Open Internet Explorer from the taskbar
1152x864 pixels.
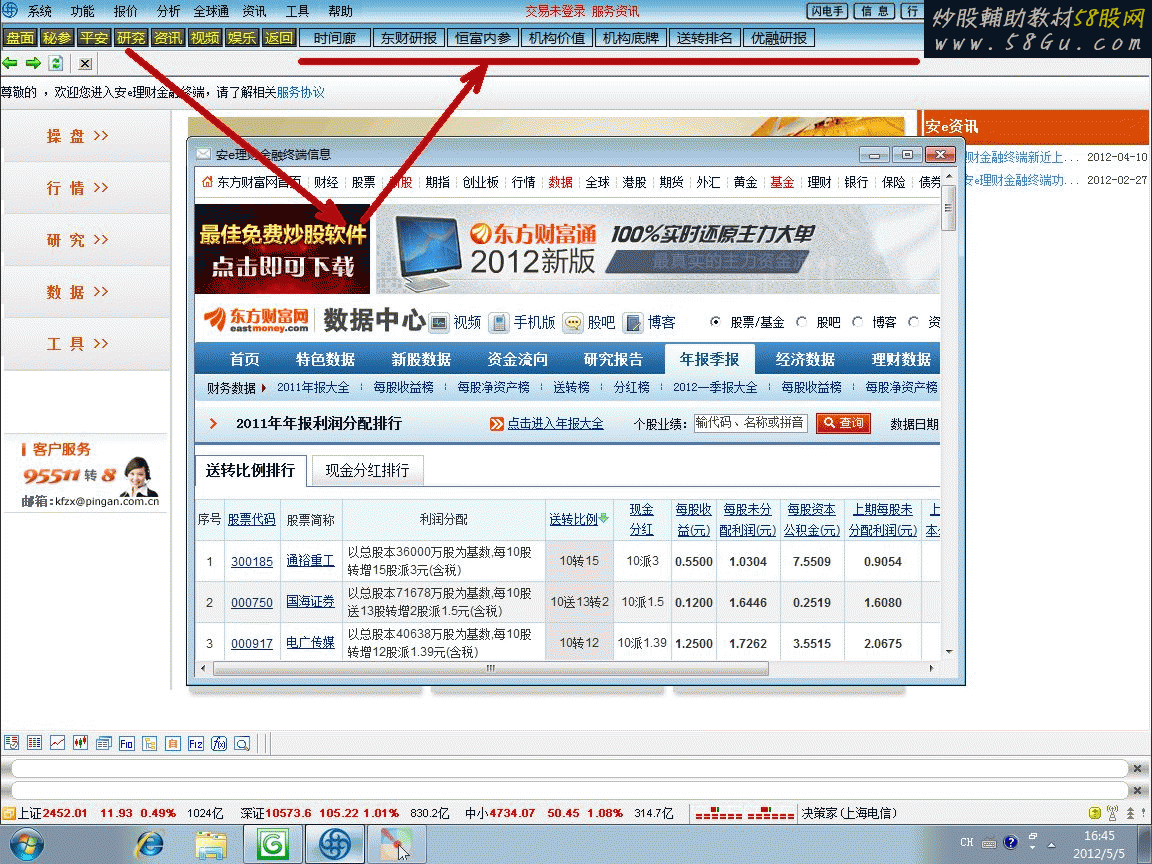click(x=150, y=844)
